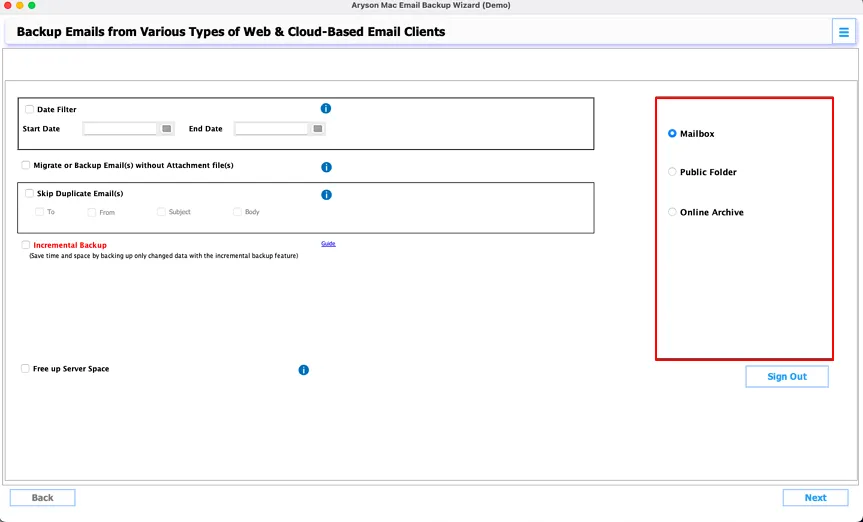863x522 pixels.
Task: Focus the Start Date input field
Action: (121, 129)
